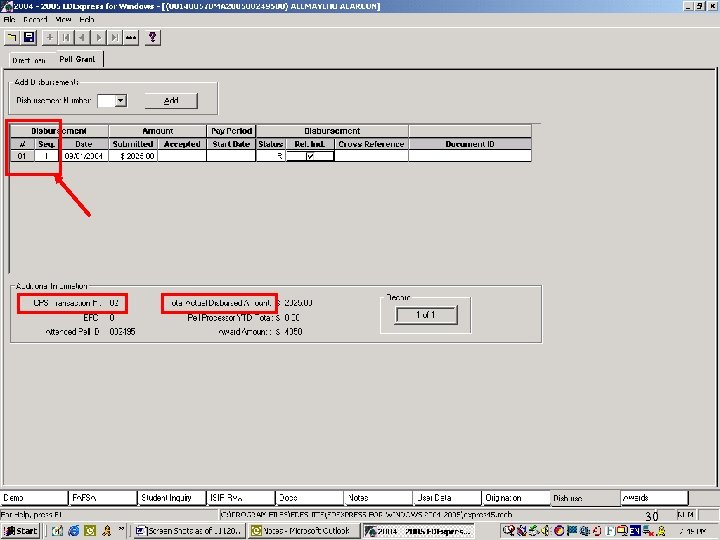Open the View menu

63,19
